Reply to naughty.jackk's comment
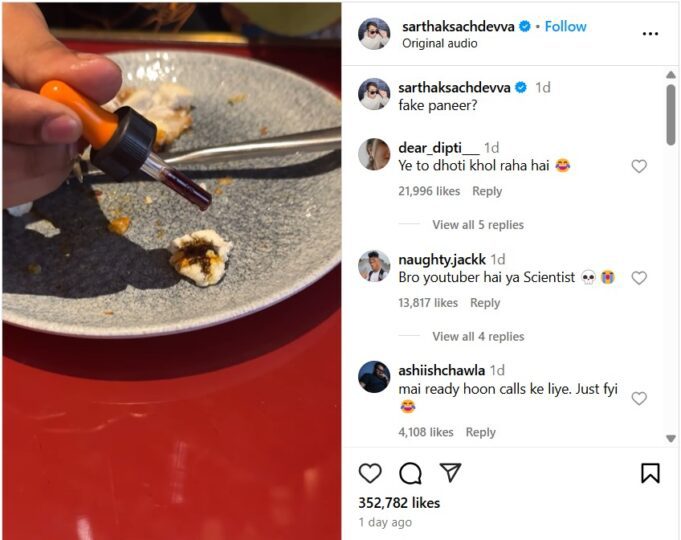Image resolution: width=681 pixels, height=540 pixels. (485, 303)
